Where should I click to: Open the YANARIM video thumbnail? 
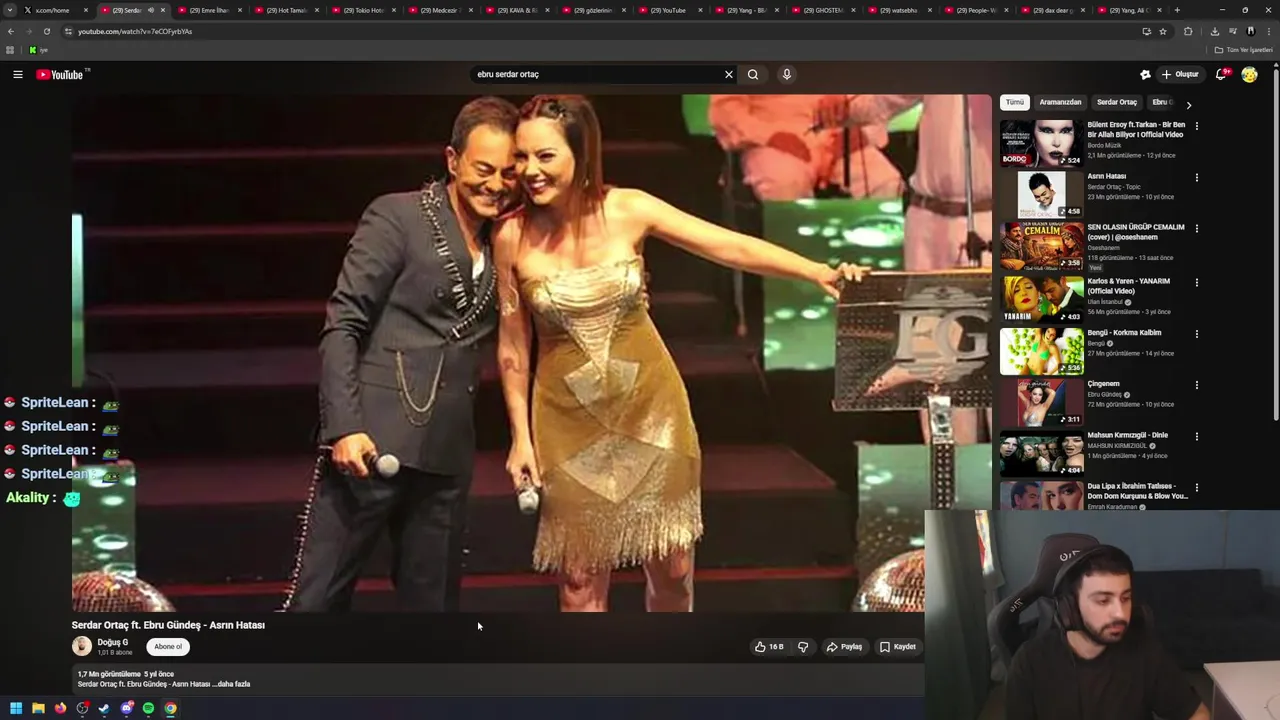1041,298
